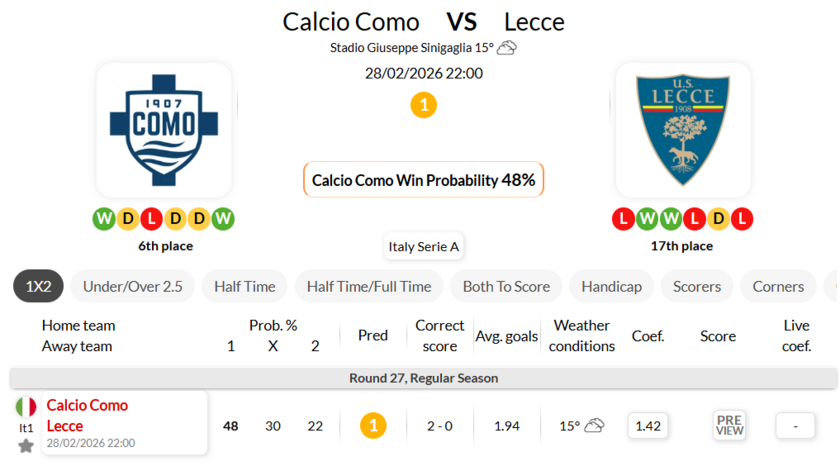Click the PREVIEW icon in Score column
Screen dimensions: 840x471
tap(730, 425)
